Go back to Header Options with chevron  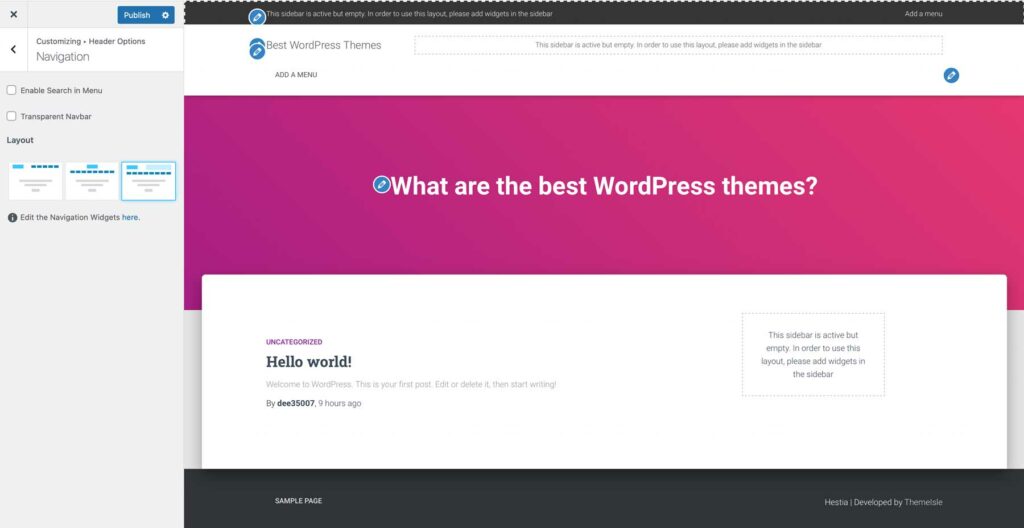click(13, 49)
